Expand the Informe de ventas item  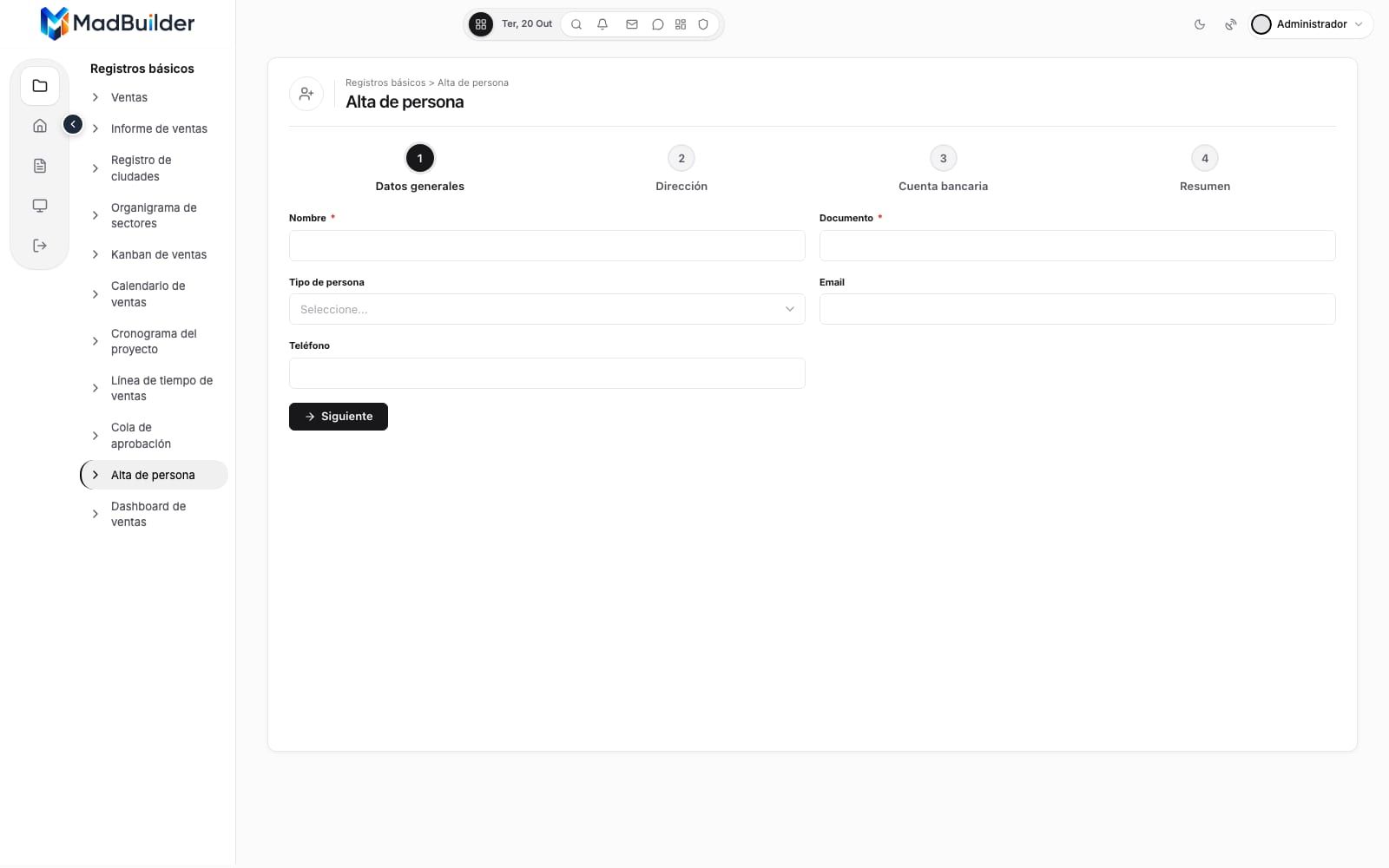click(x=155, y=128)
